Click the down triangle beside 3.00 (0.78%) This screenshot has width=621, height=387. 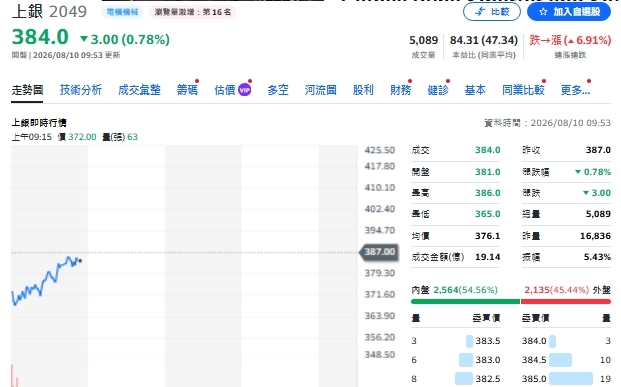[84, 39]
